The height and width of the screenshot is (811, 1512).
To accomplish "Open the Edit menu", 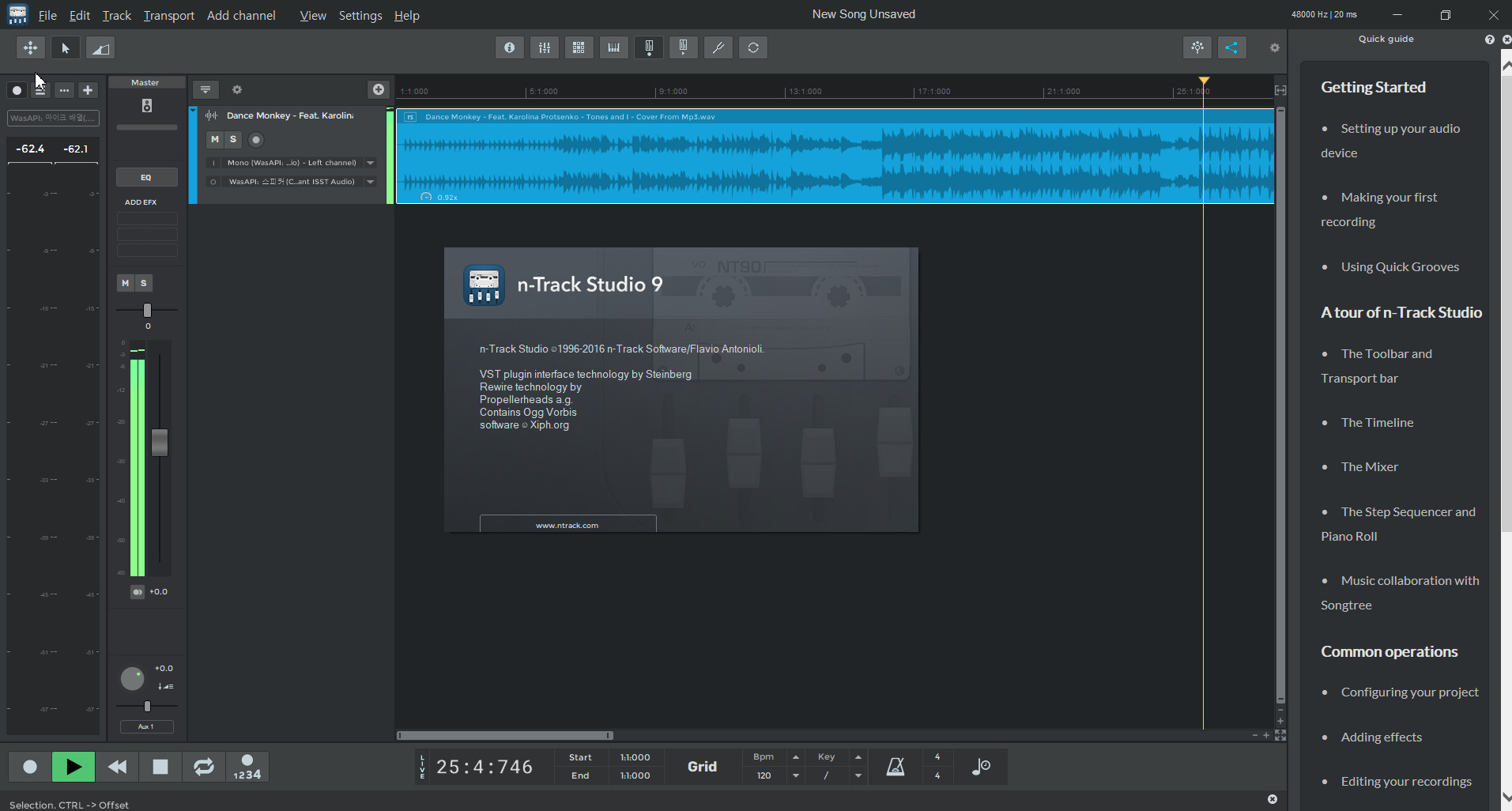I will [80, 15].
